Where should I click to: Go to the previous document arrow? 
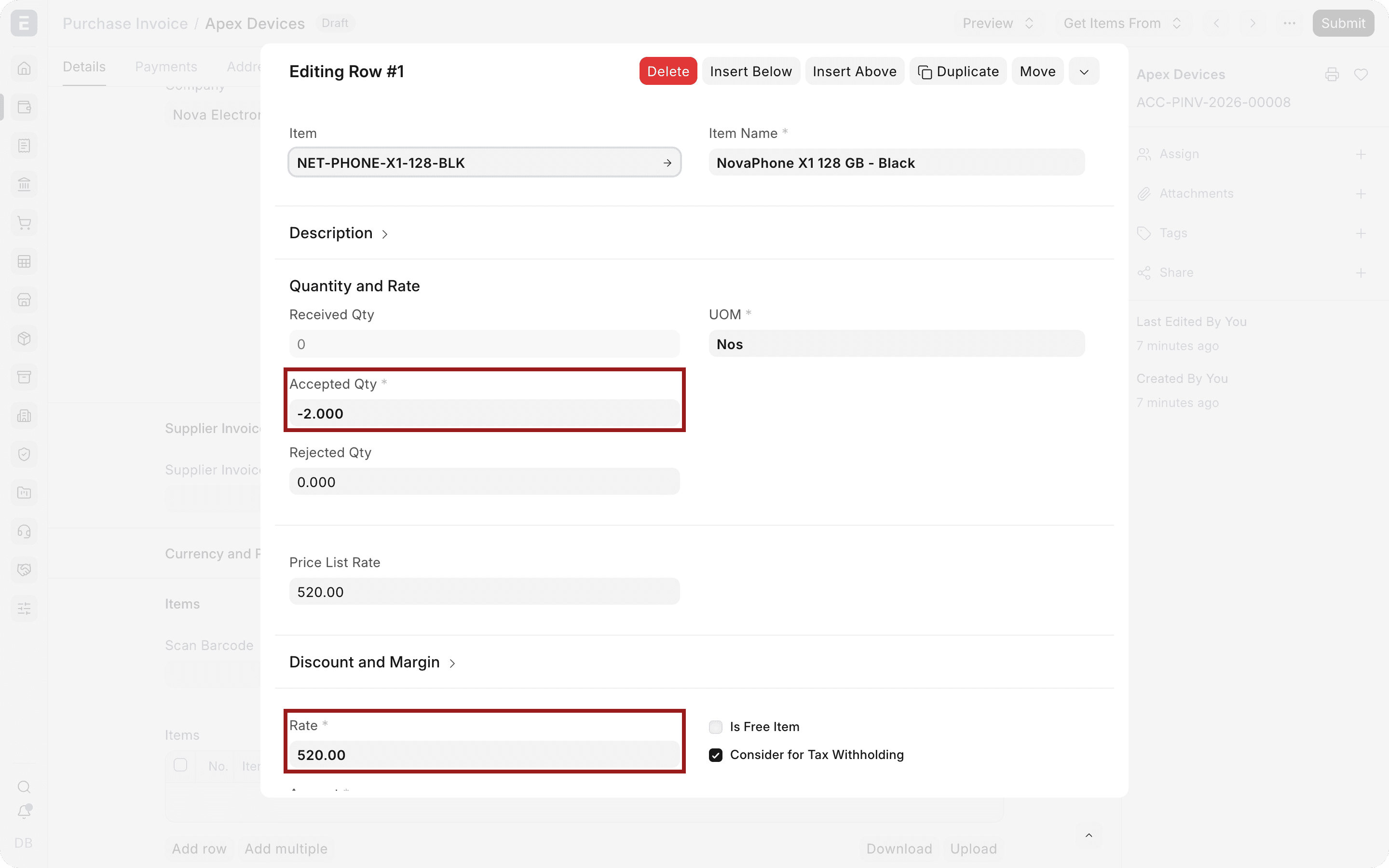point(1216,24)
